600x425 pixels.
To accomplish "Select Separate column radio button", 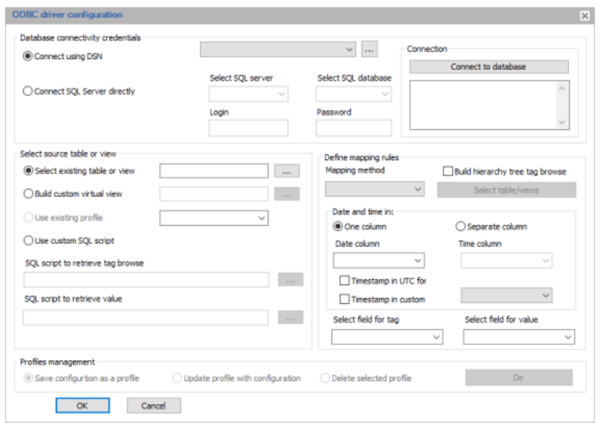I will pyautogui.click(x=461, y=226).
